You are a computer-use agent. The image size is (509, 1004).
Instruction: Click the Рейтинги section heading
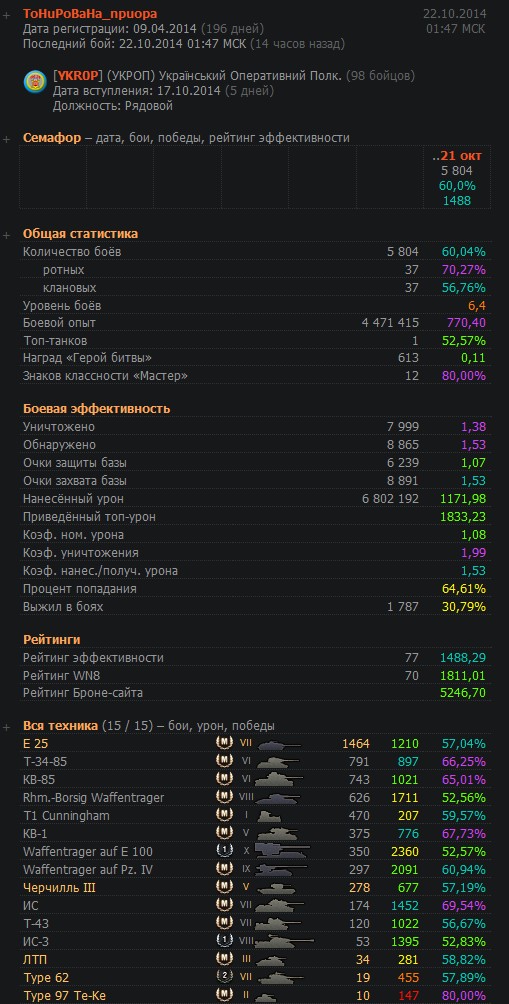point(52,640)
